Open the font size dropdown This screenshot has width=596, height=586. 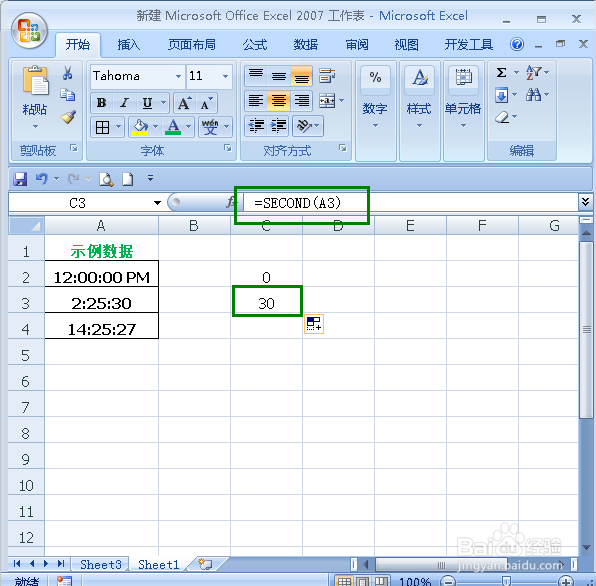click(225, 76)
